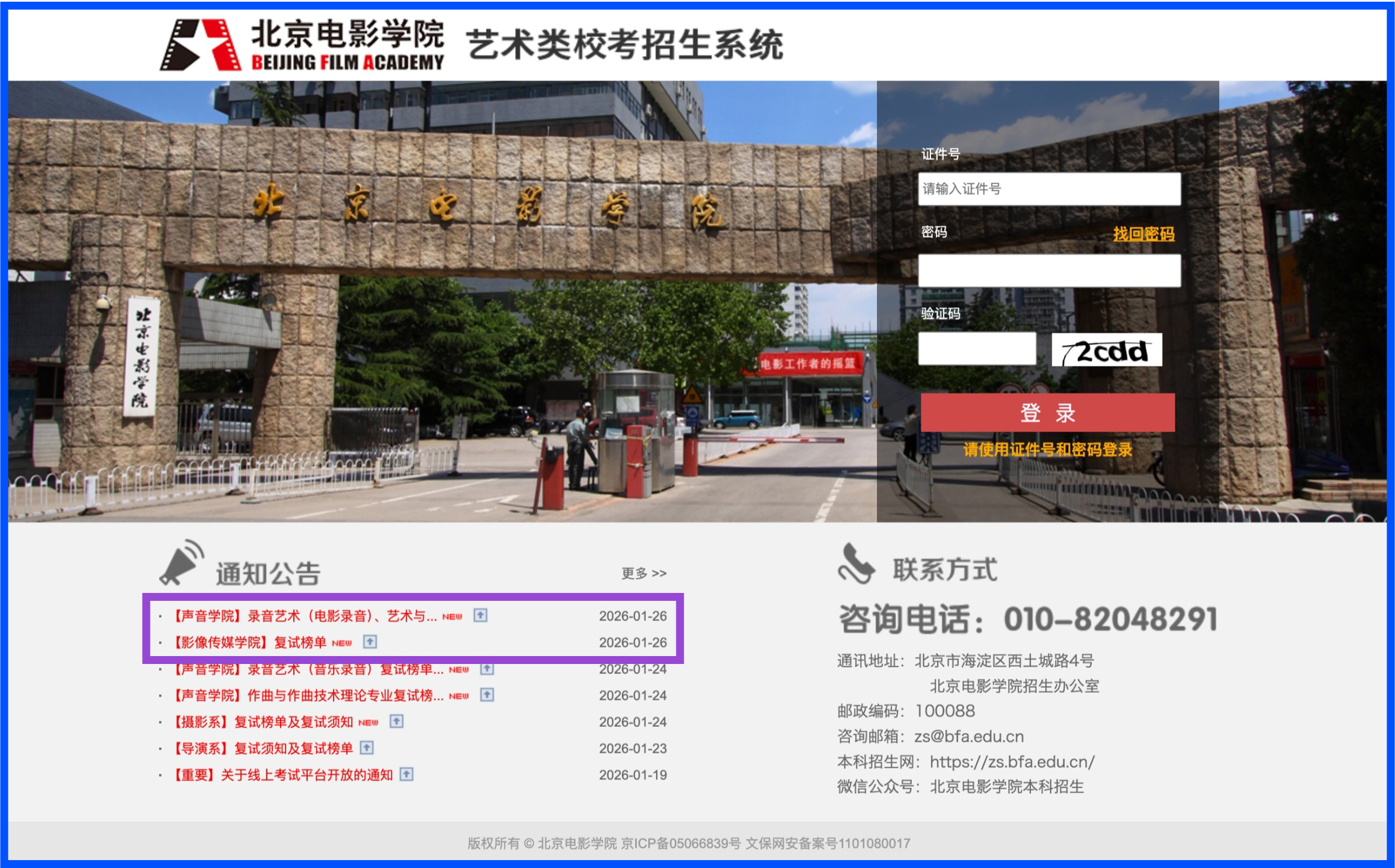Screen dimensions: 1395x868
Task: Refresh the 2cdd captcha image
Action: click(1106, 349)
